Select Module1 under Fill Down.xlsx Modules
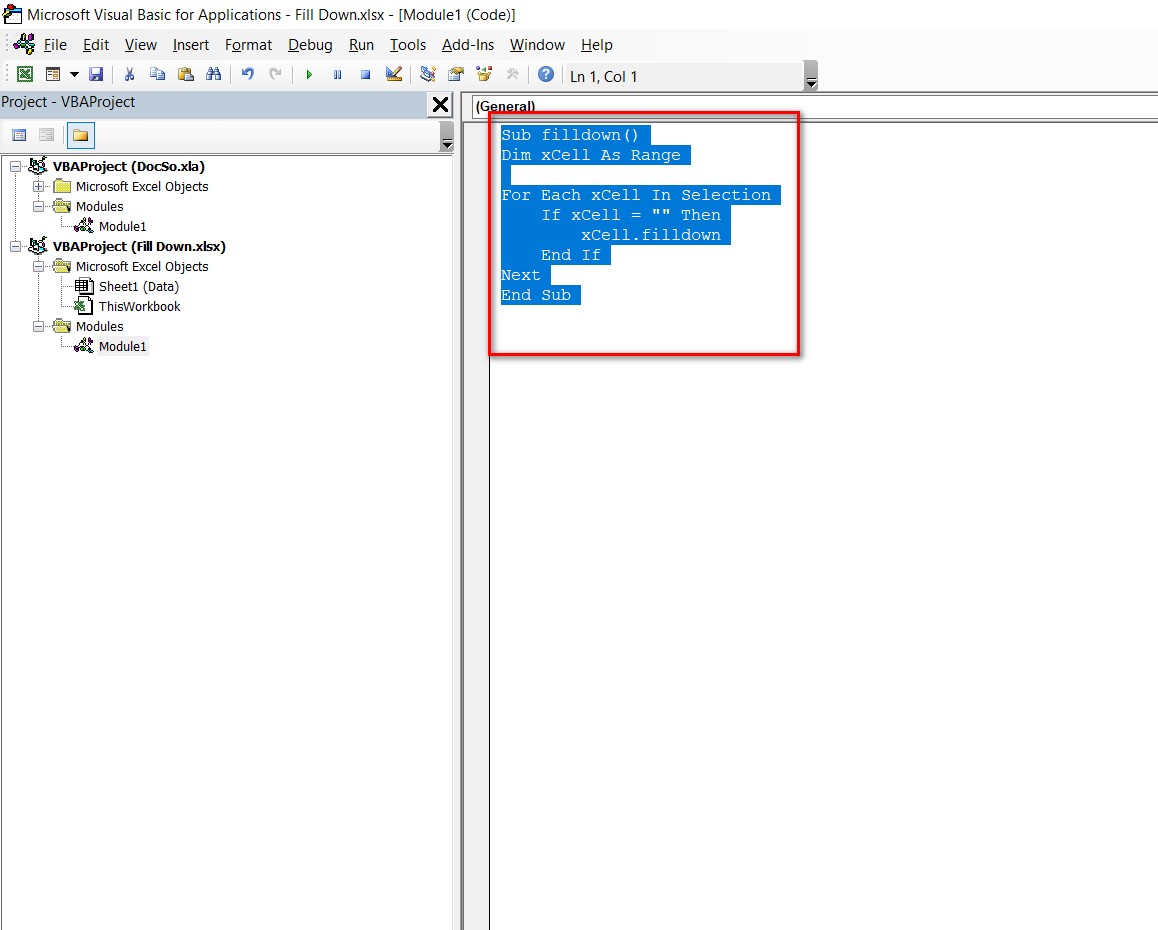The image size is (1158, 930). point(122,346)
